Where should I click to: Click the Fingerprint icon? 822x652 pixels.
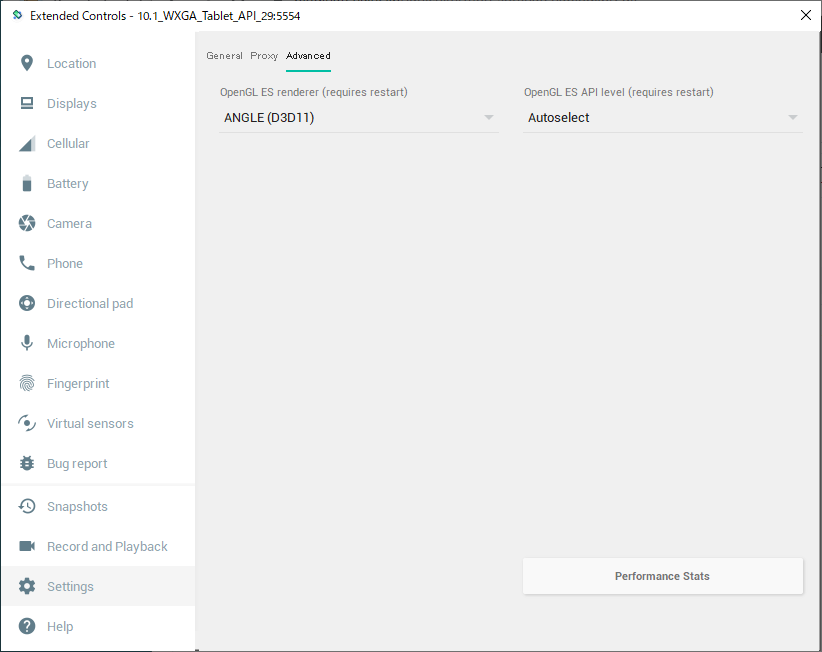click(x=27, y=383)
